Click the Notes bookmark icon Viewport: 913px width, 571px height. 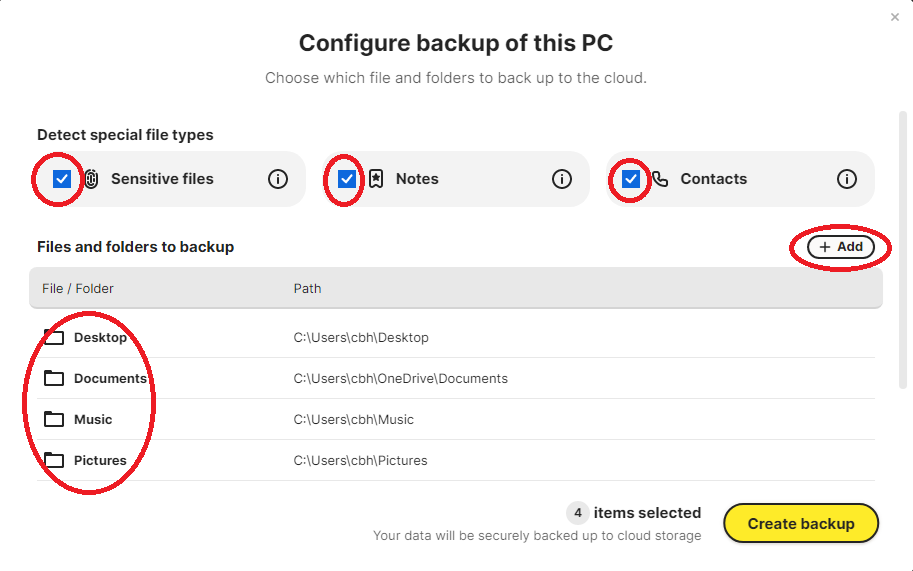coord(376,179)
